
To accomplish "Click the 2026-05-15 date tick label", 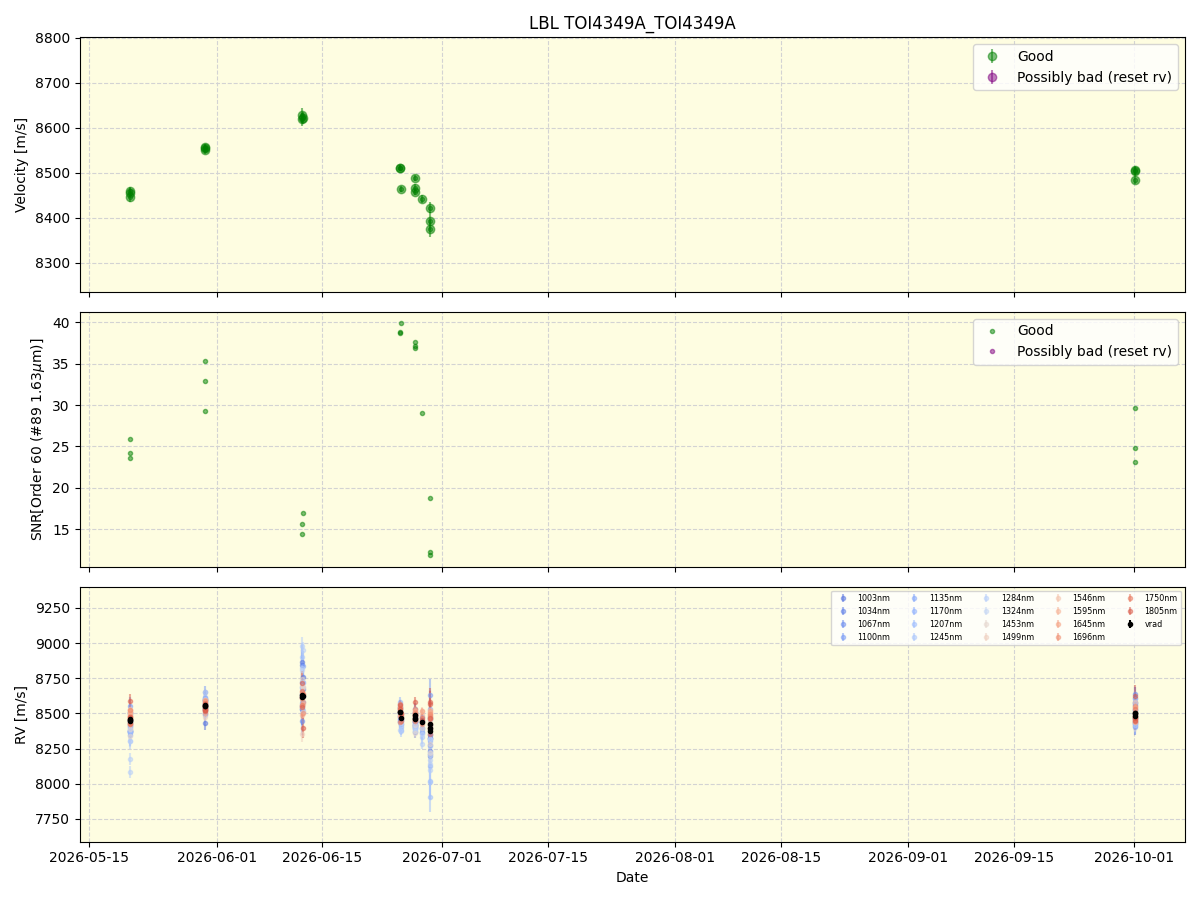I will (x=90, y=857).
